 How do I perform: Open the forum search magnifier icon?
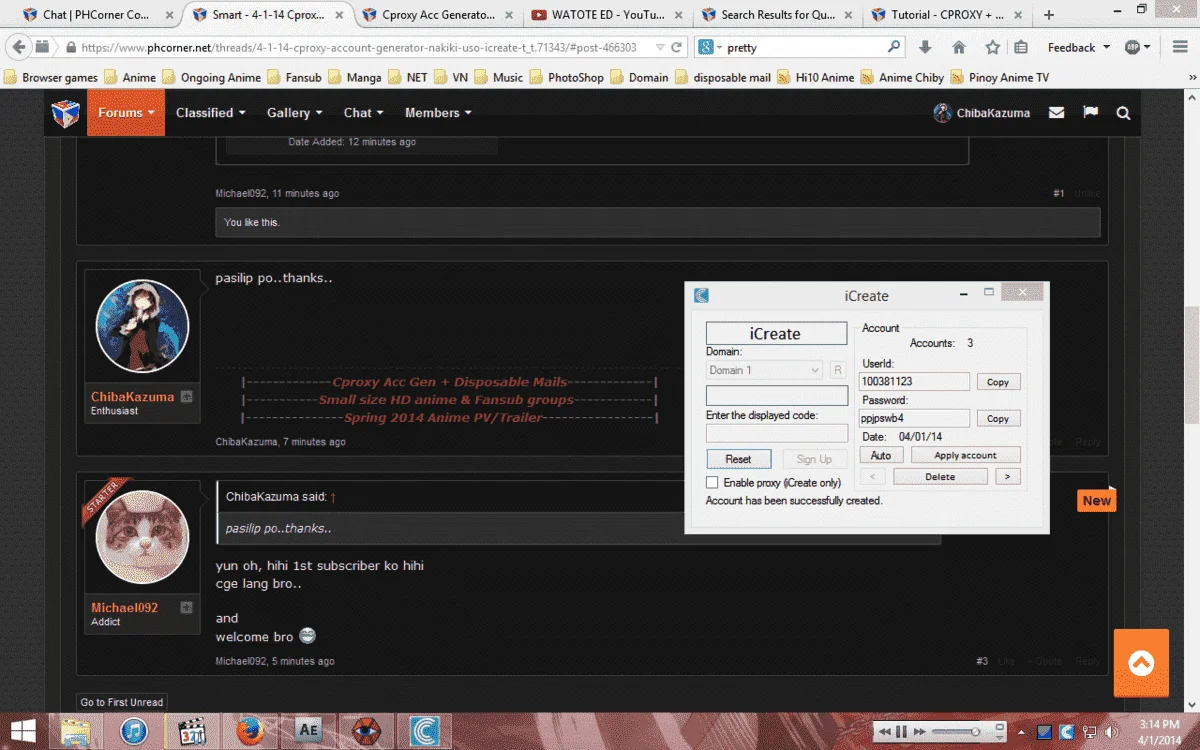(x=1123, y=113)
